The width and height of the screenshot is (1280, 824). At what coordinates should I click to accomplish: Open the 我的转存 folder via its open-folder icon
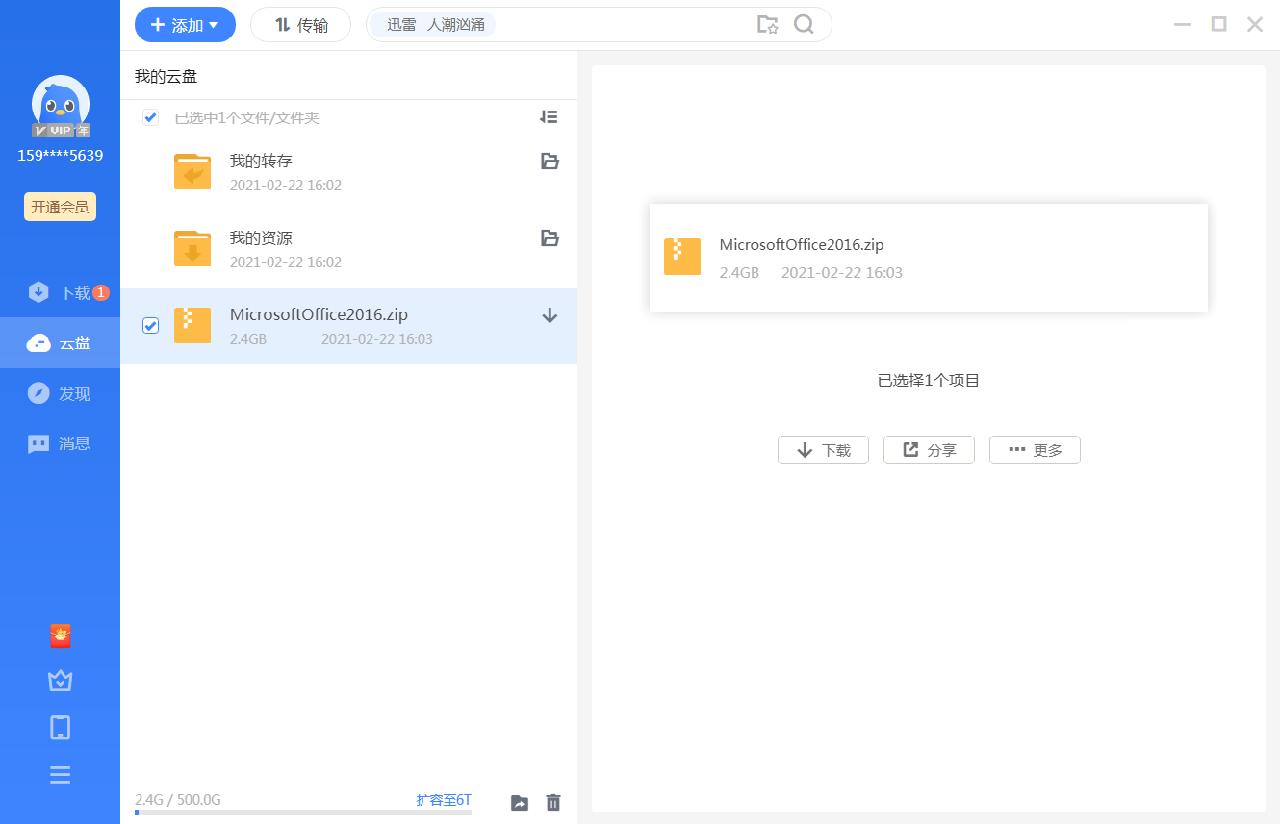pyautogui.click(x=549, y=161)
